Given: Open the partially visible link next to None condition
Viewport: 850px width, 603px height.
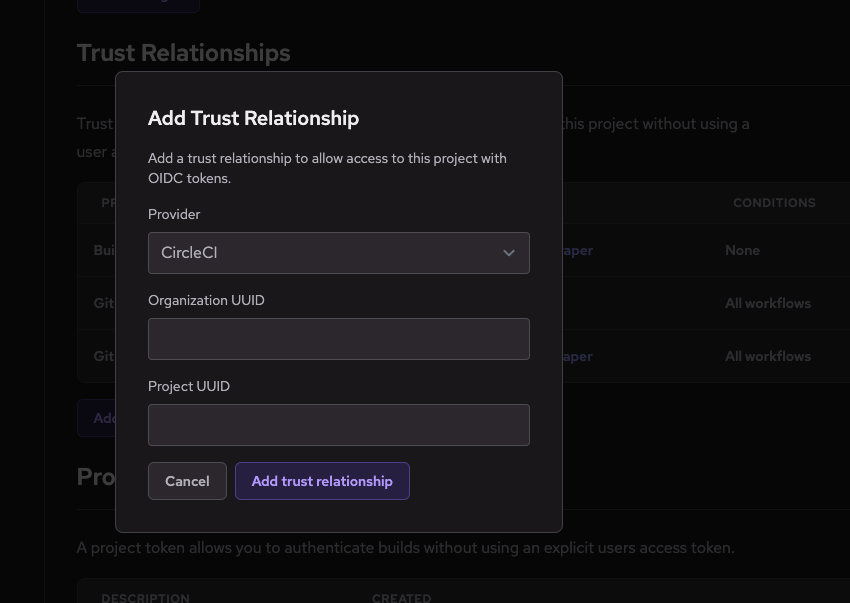Looking at the screenshot, I should pos(575,250).
